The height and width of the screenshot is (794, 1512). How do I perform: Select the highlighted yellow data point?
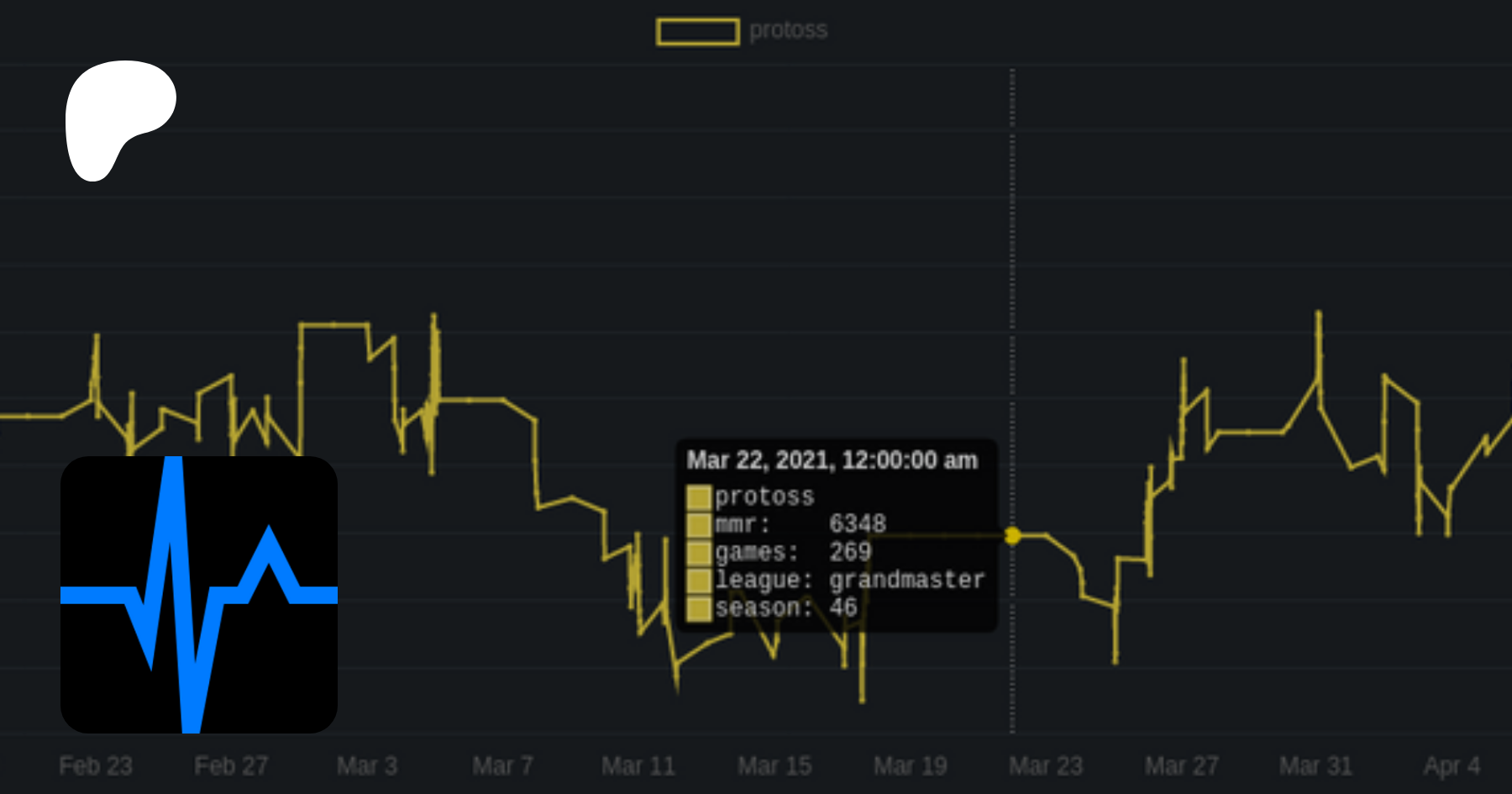pos(1013,535)
